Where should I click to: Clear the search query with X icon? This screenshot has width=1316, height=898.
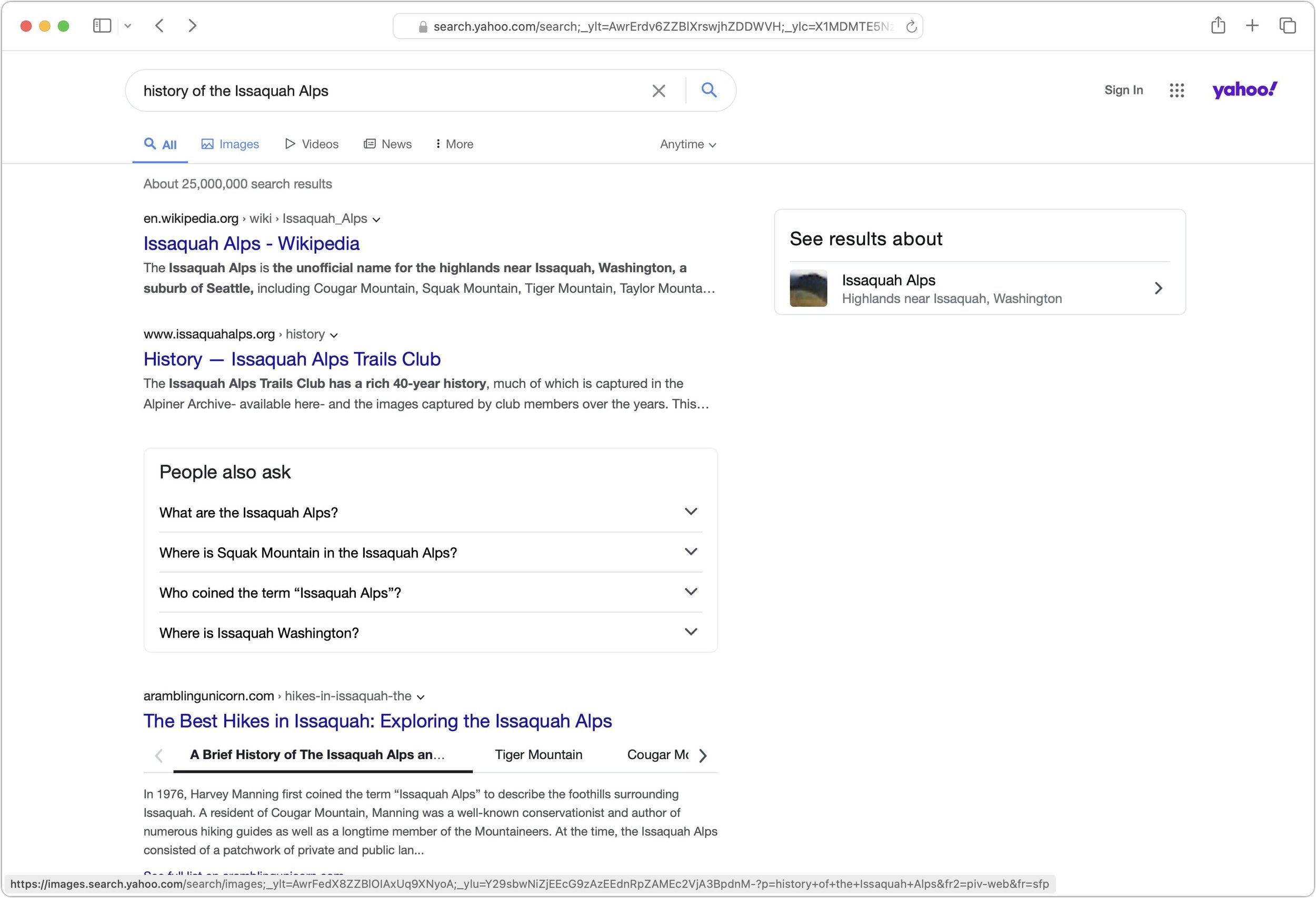click(658, 91)
